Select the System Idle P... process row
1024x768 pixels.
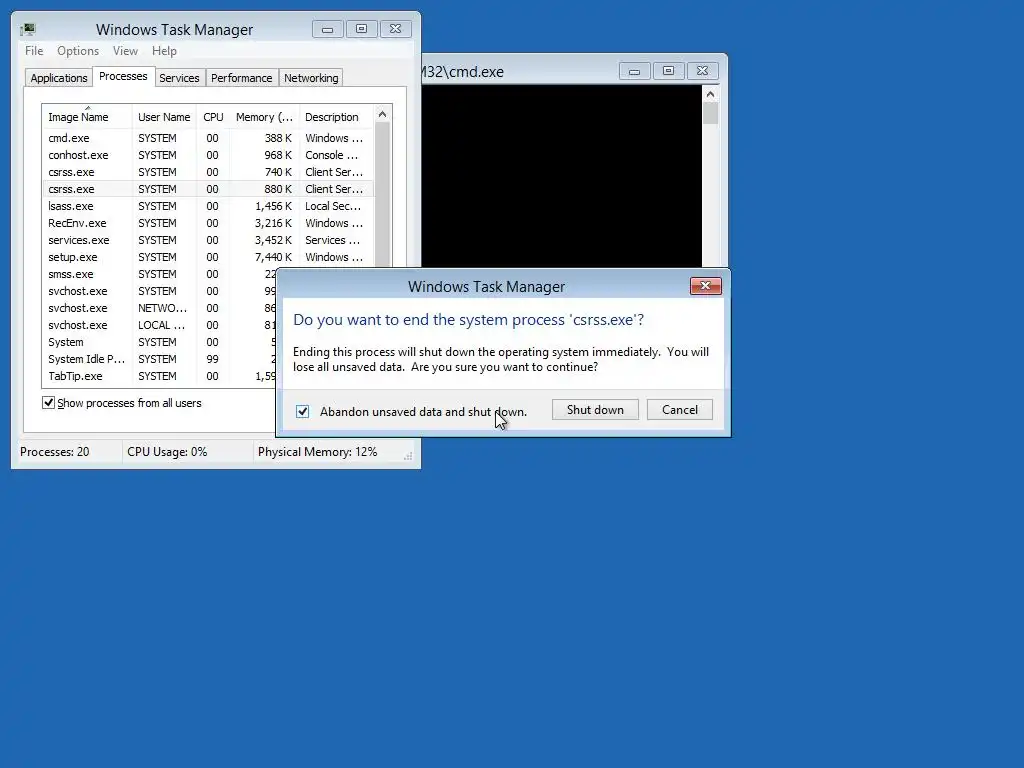point(159,359)
